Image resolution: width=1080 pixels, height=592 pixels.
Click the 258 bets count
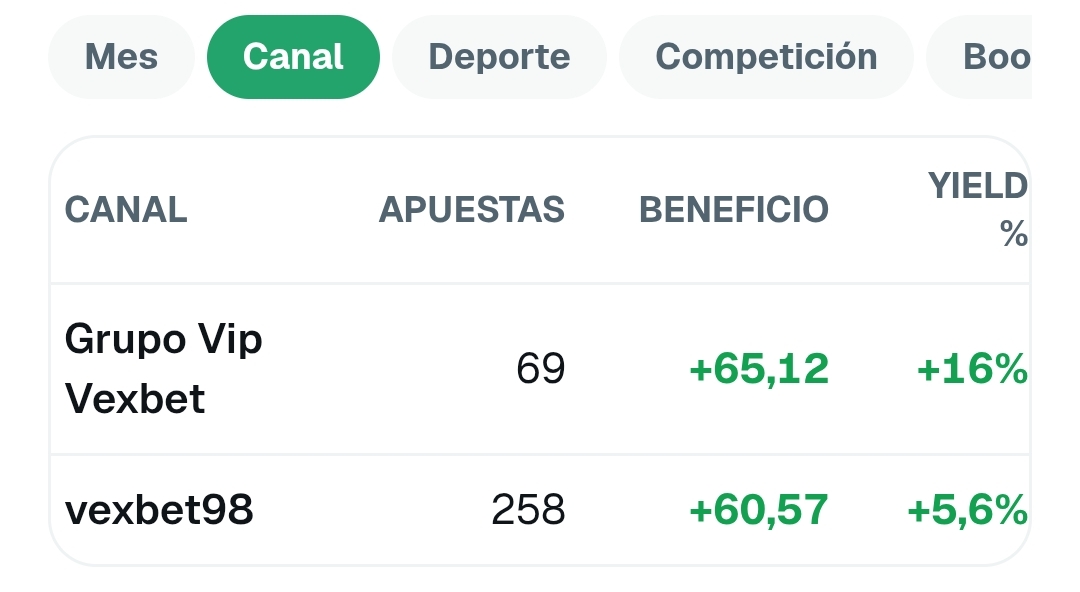pos(528,510)
